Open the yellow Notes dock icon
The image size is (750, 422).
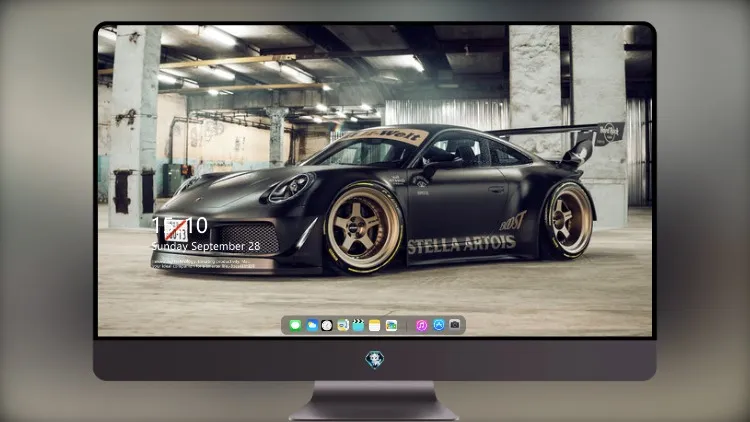[x=375, y=325]
